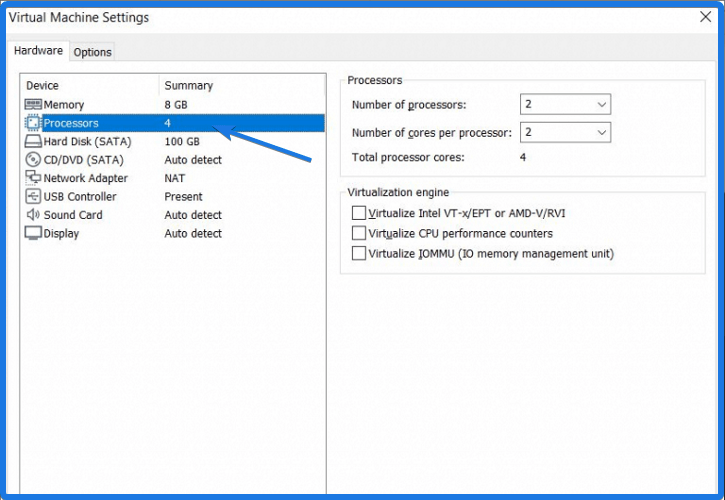Enable Virtualize Intel VT-x/EPT or AMD-V/RVI
This screenshot has height=500, width=725.
point(359,213)
